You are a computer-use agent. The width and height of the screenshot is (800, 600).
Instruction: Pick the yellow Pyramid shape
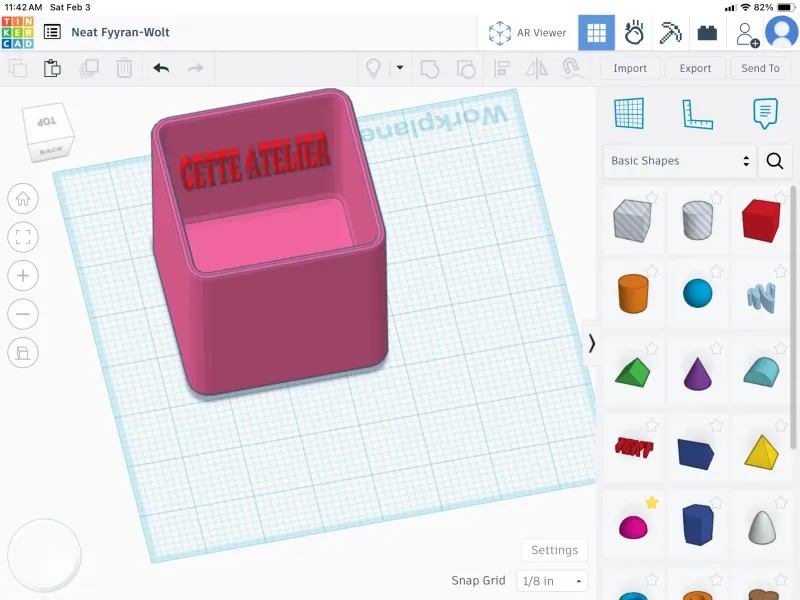(762, 452)
